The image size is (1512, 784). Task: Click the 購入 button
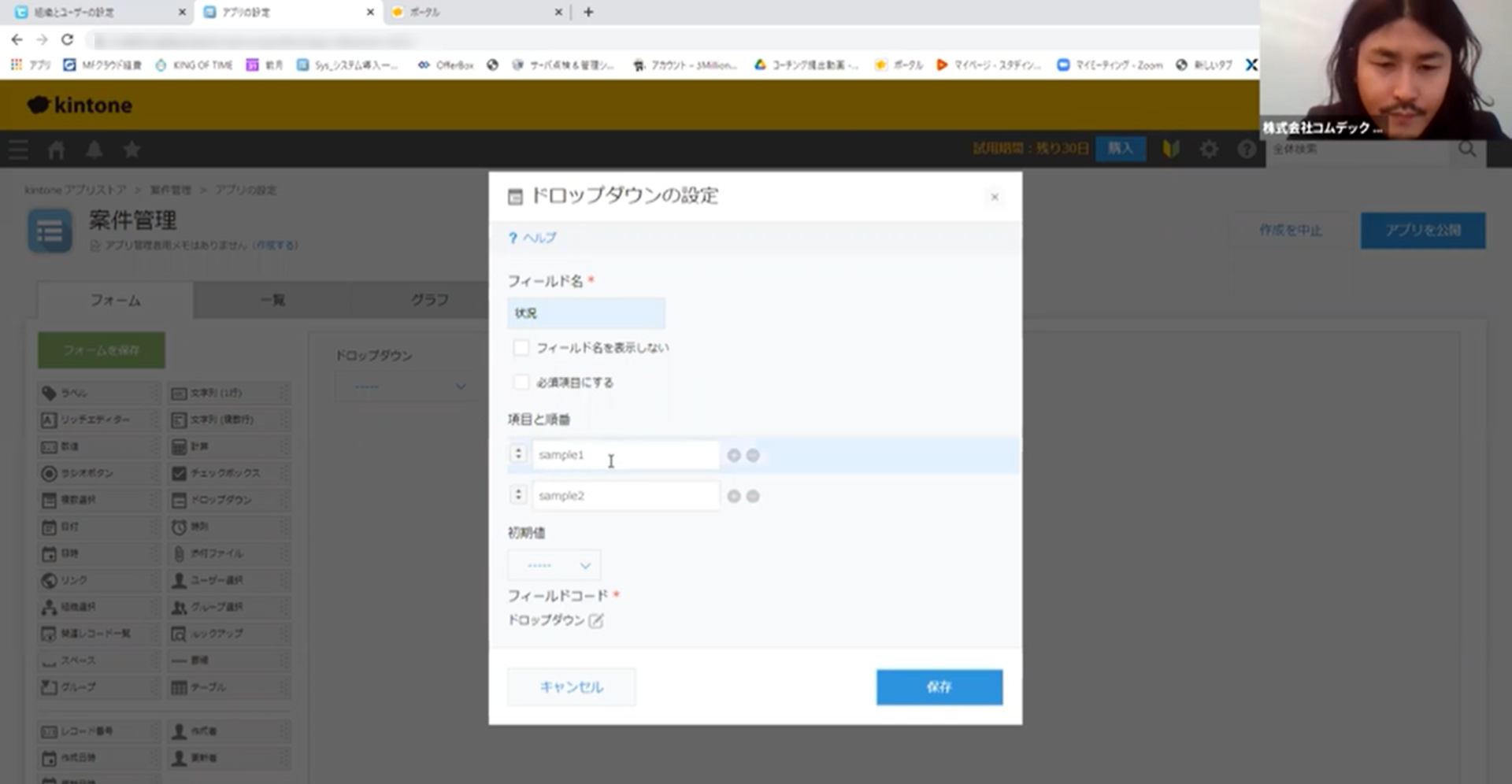click(1120, 148)
